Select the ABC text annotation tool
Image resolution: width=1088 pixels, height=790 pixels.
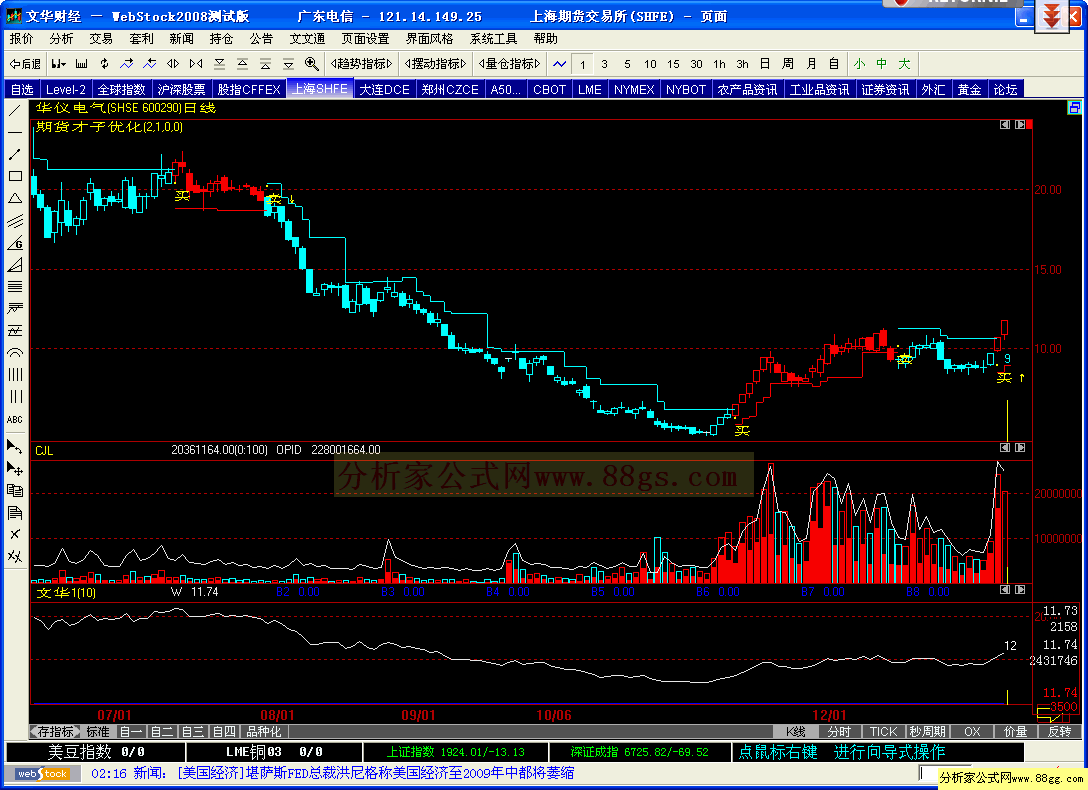15,420
